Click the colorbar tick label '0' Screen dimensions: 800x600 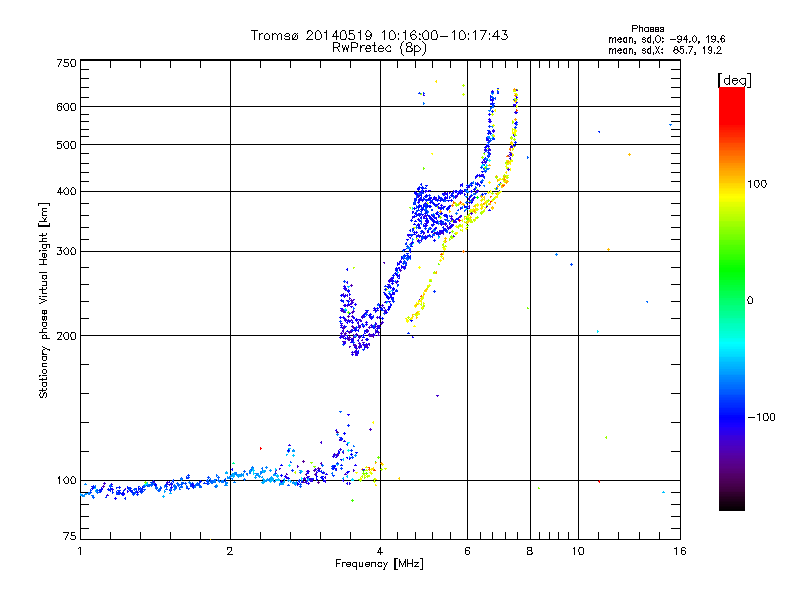[x=750, y=301]
